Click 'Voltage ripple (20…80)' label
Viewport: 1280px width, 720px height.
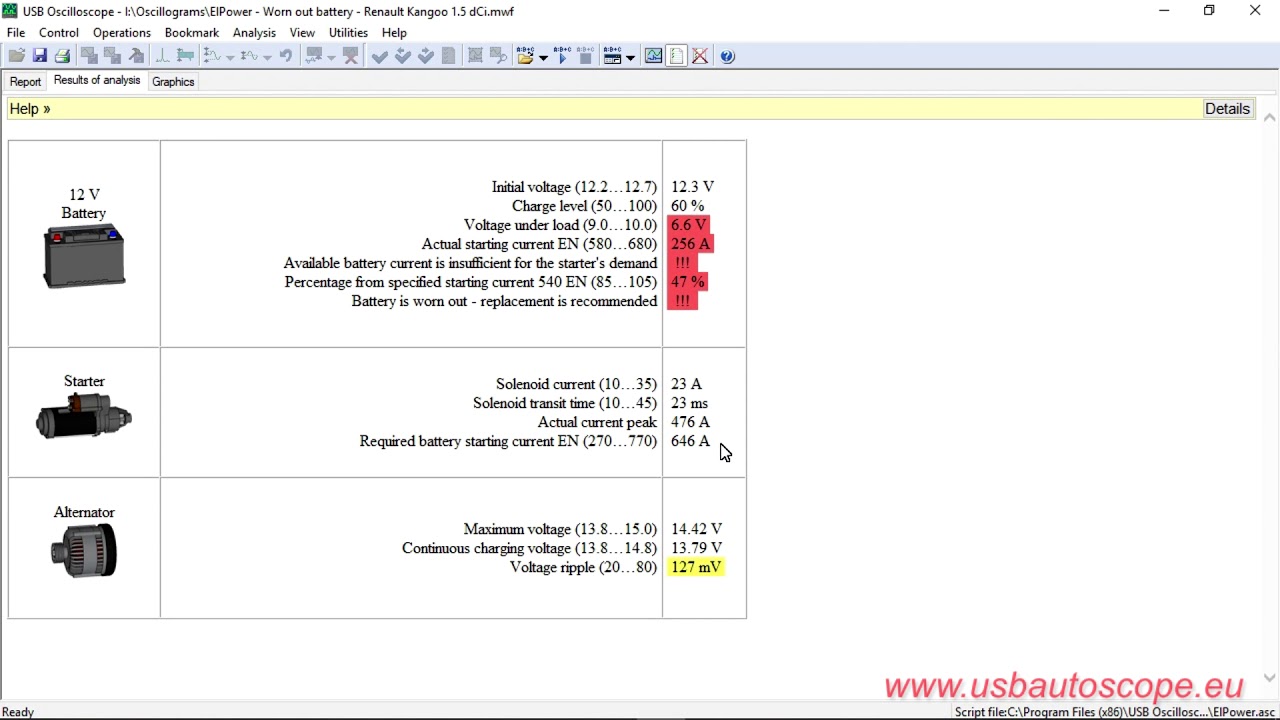[583, 567]
